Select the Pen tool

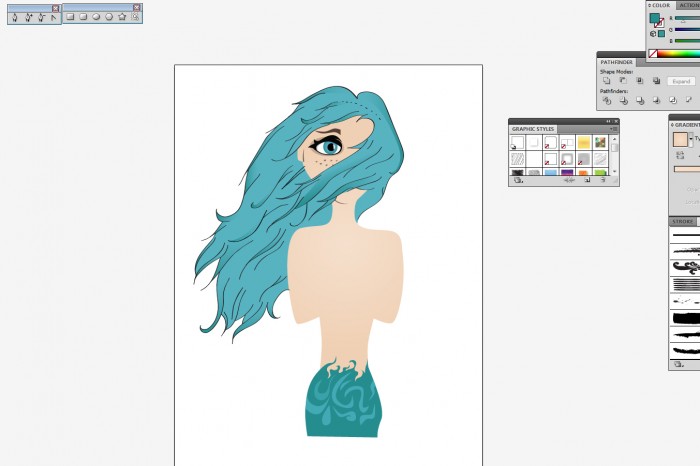15,17
